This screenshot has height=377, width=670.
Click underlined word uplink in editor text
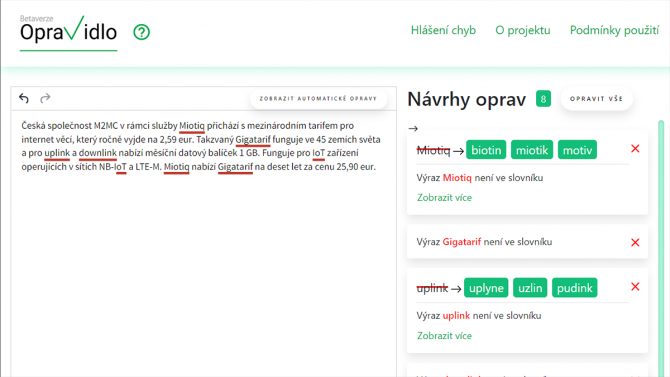tap(57, 153)
